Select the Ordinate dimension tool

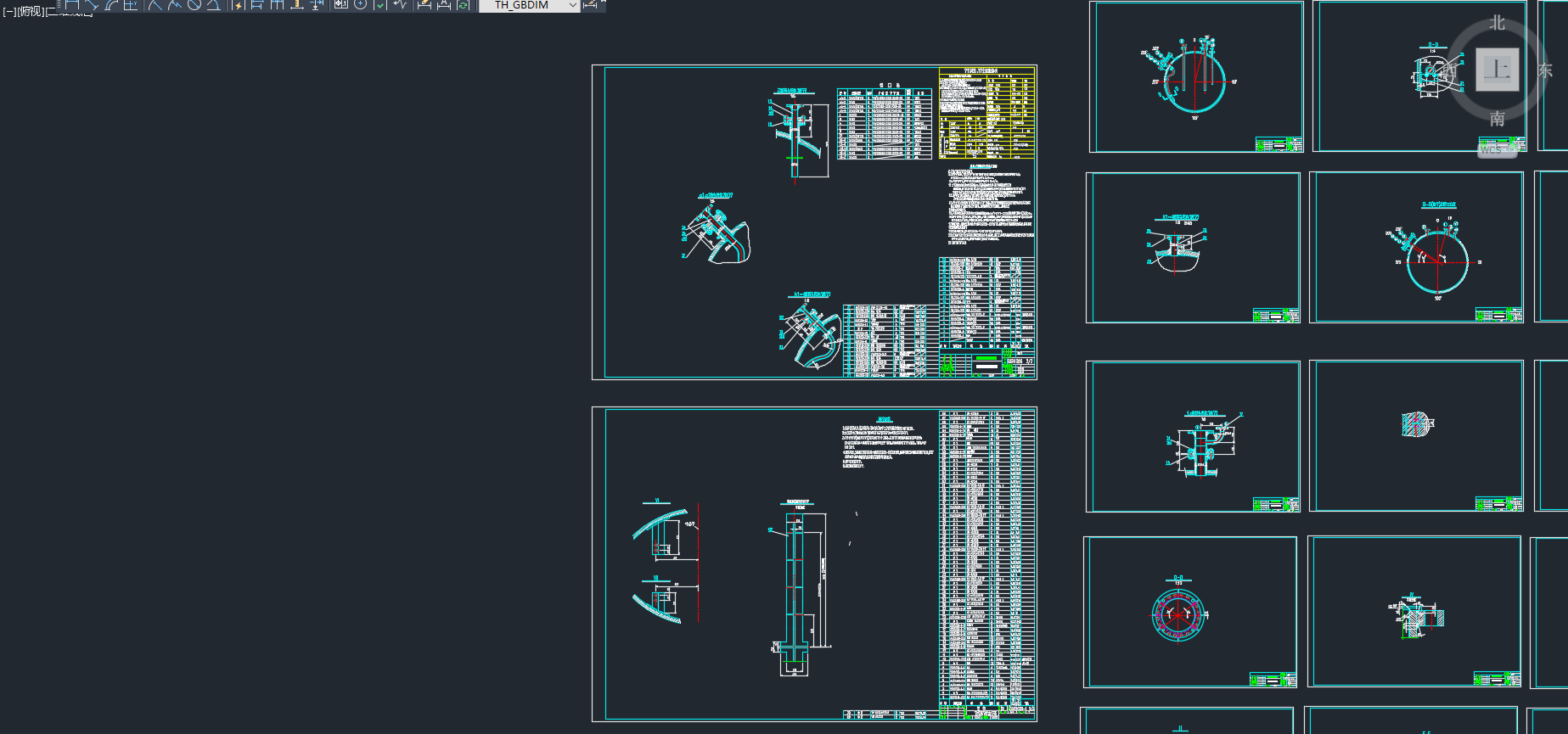point(131,4)
